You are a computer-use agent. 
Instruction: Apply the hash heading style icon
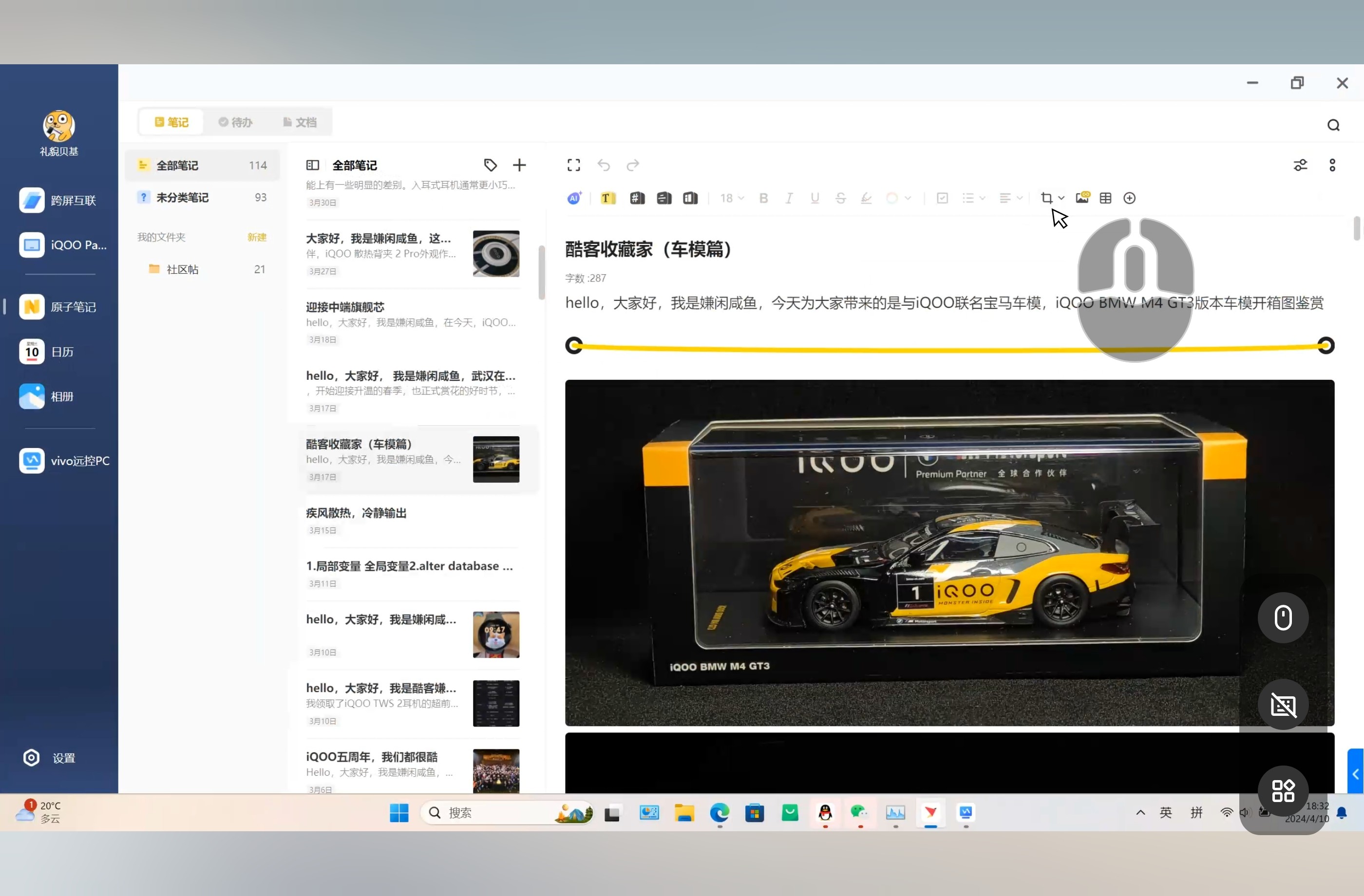(637, 198)
